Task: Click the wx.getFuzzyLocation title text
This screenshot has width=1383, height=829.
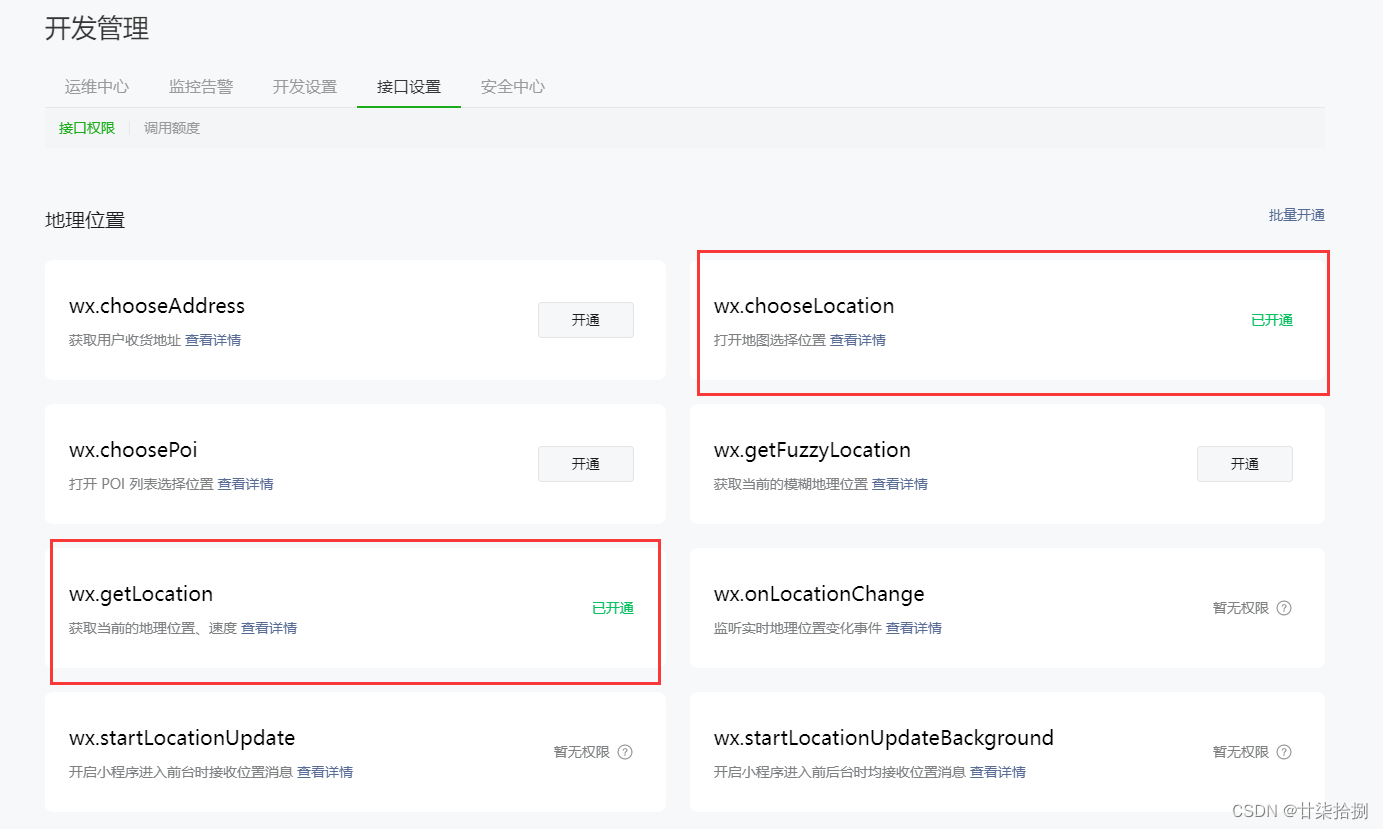Action: coord(812,450)
